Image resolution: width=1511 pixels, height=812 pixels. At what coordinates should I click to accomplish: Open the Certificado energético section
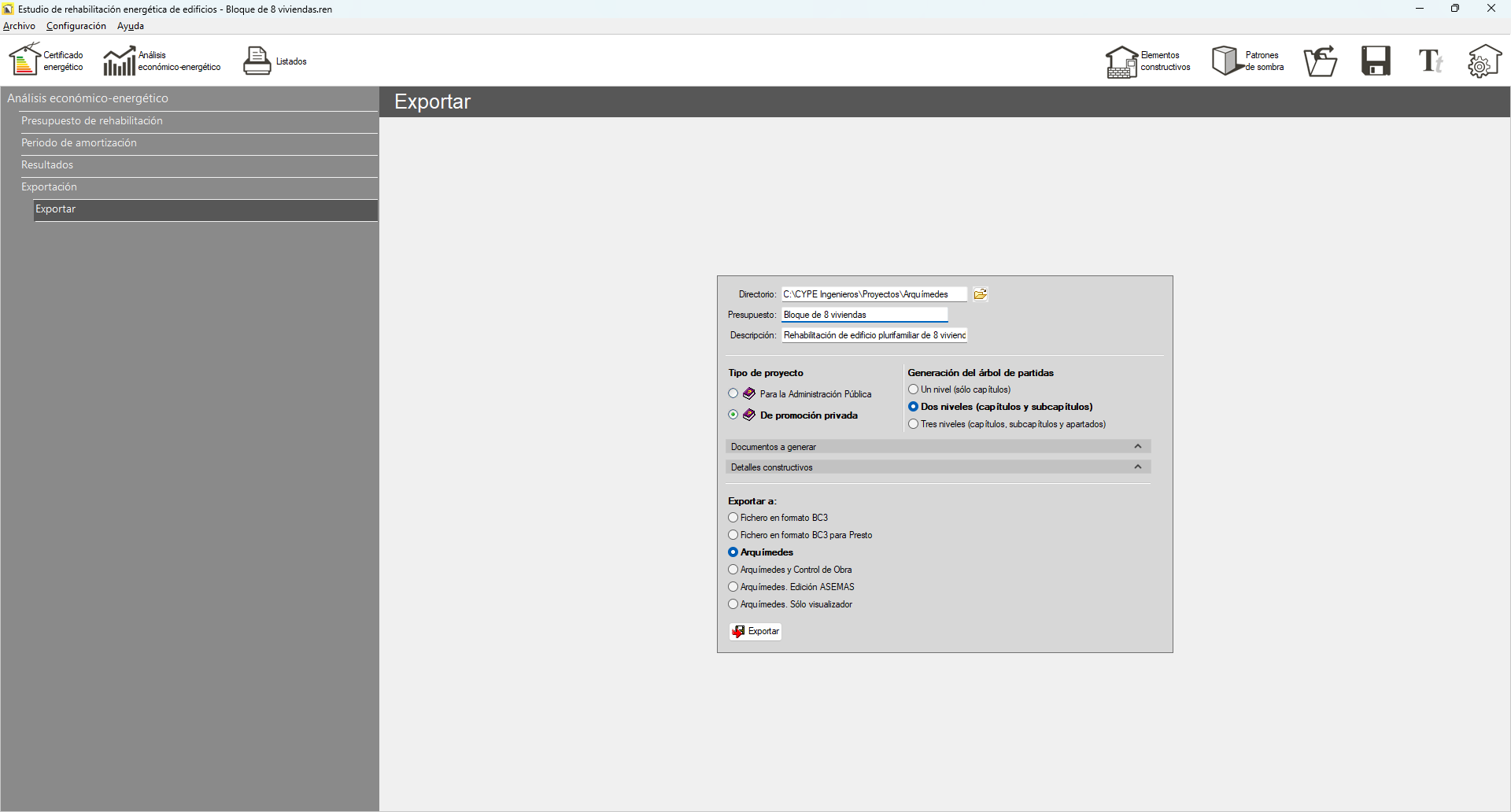[46, 61]
